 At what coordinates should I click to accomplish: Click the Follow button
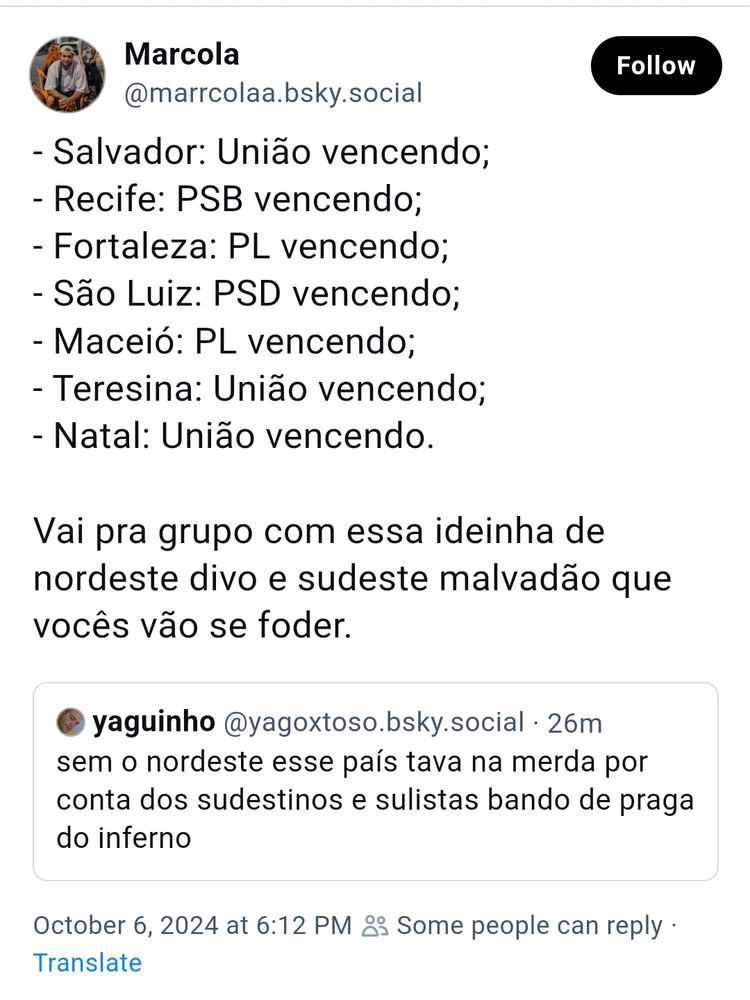656,66
